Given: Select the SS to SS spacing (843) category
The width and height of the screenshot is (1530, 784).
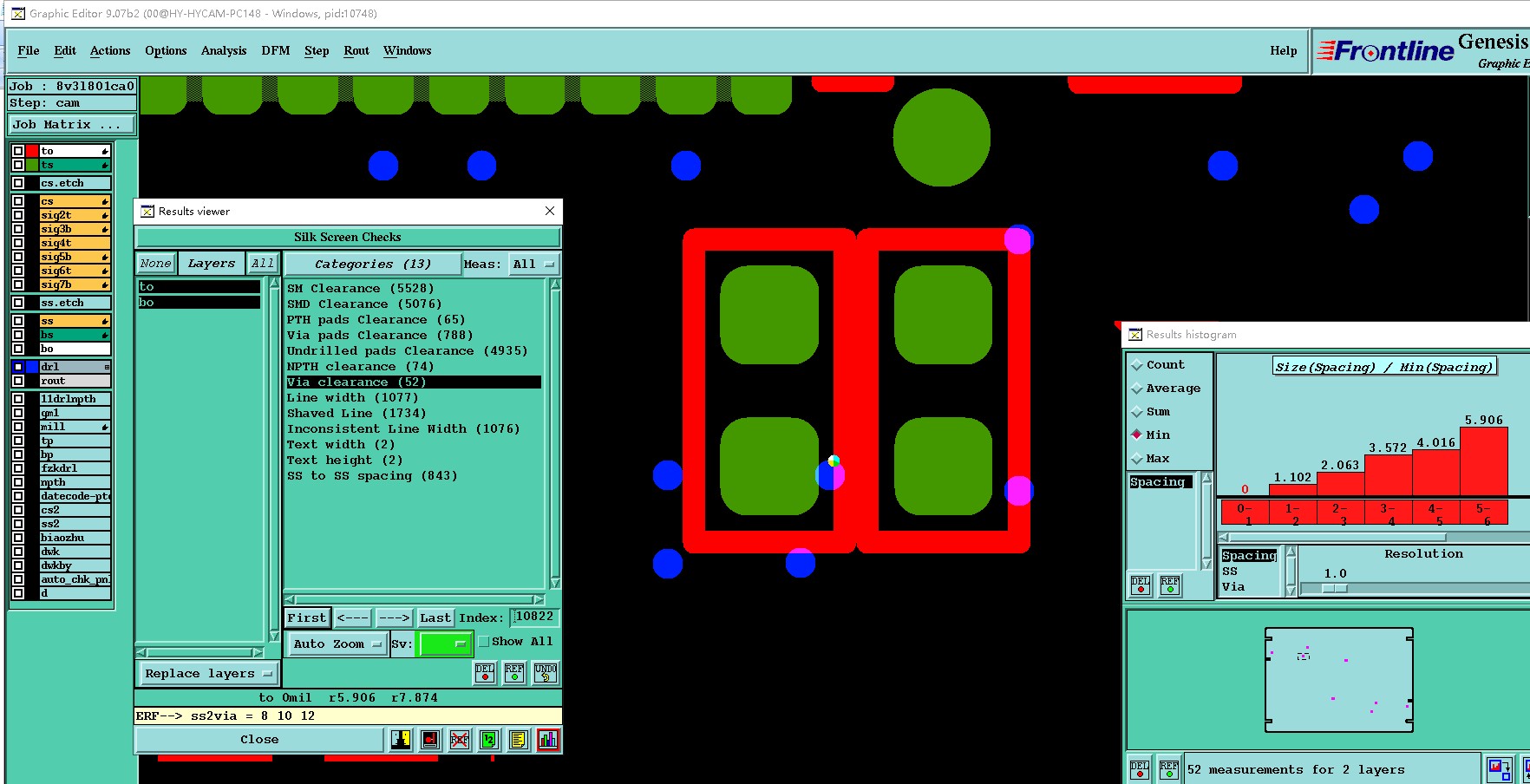Looking at the screenshot, I should (x=372, y=476).
